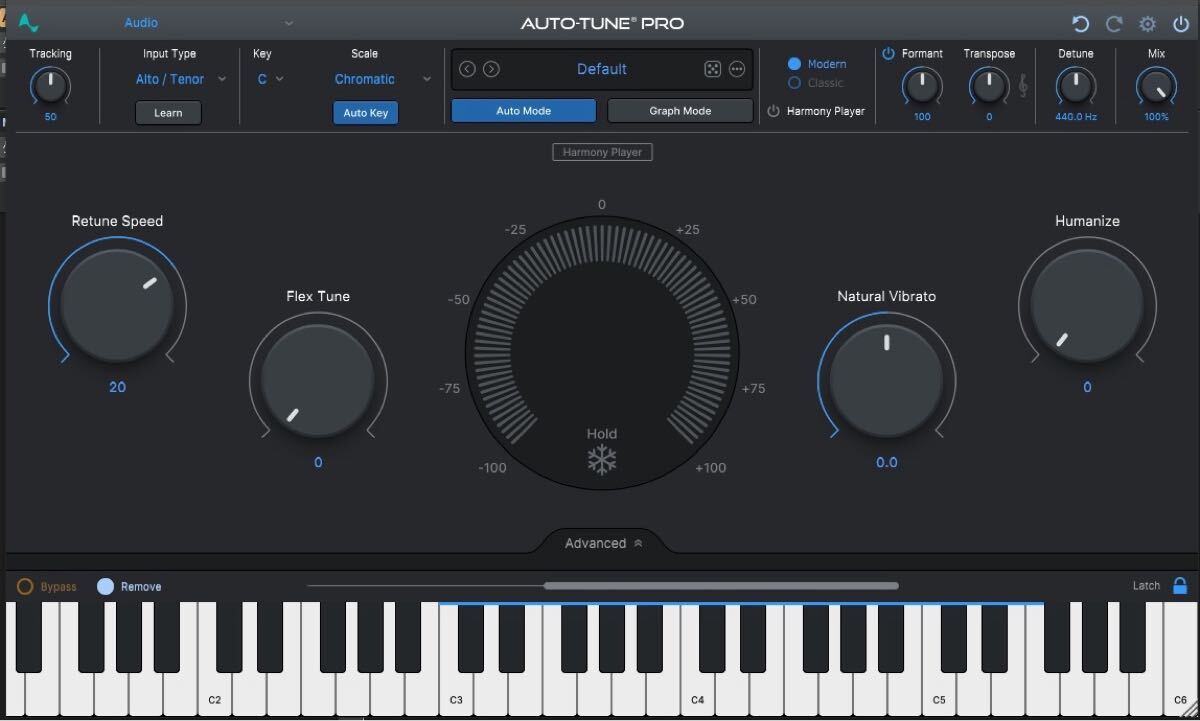Go to previous preset arrow
This screenshot has width=1200, height=721.
pyautogui.click(x=467, y=69)
